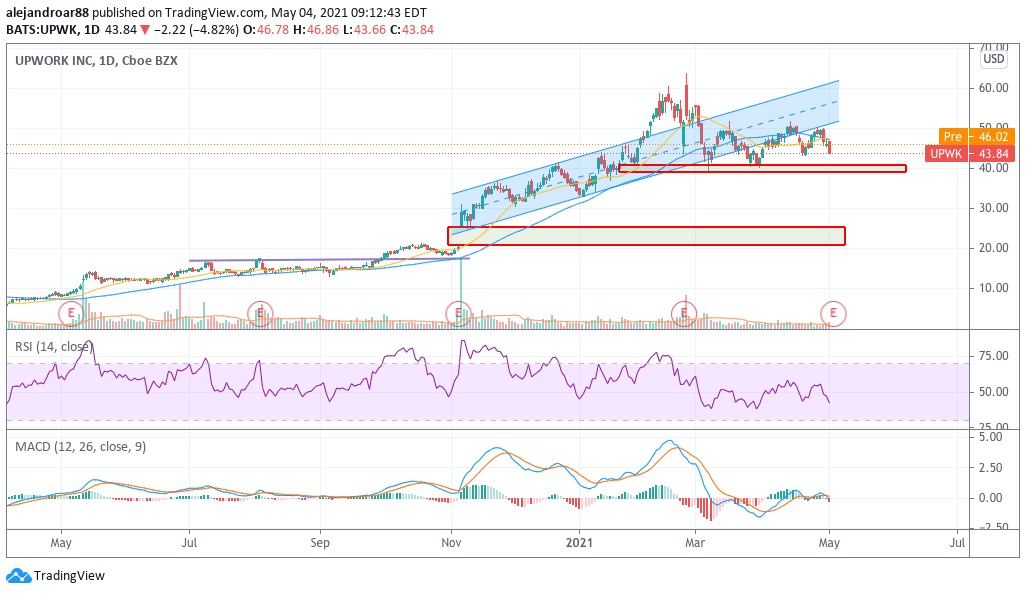Screen dimensions: 1026x594
Task: Click the red down-triangle in the quote header
Action: tap(145, 29)
